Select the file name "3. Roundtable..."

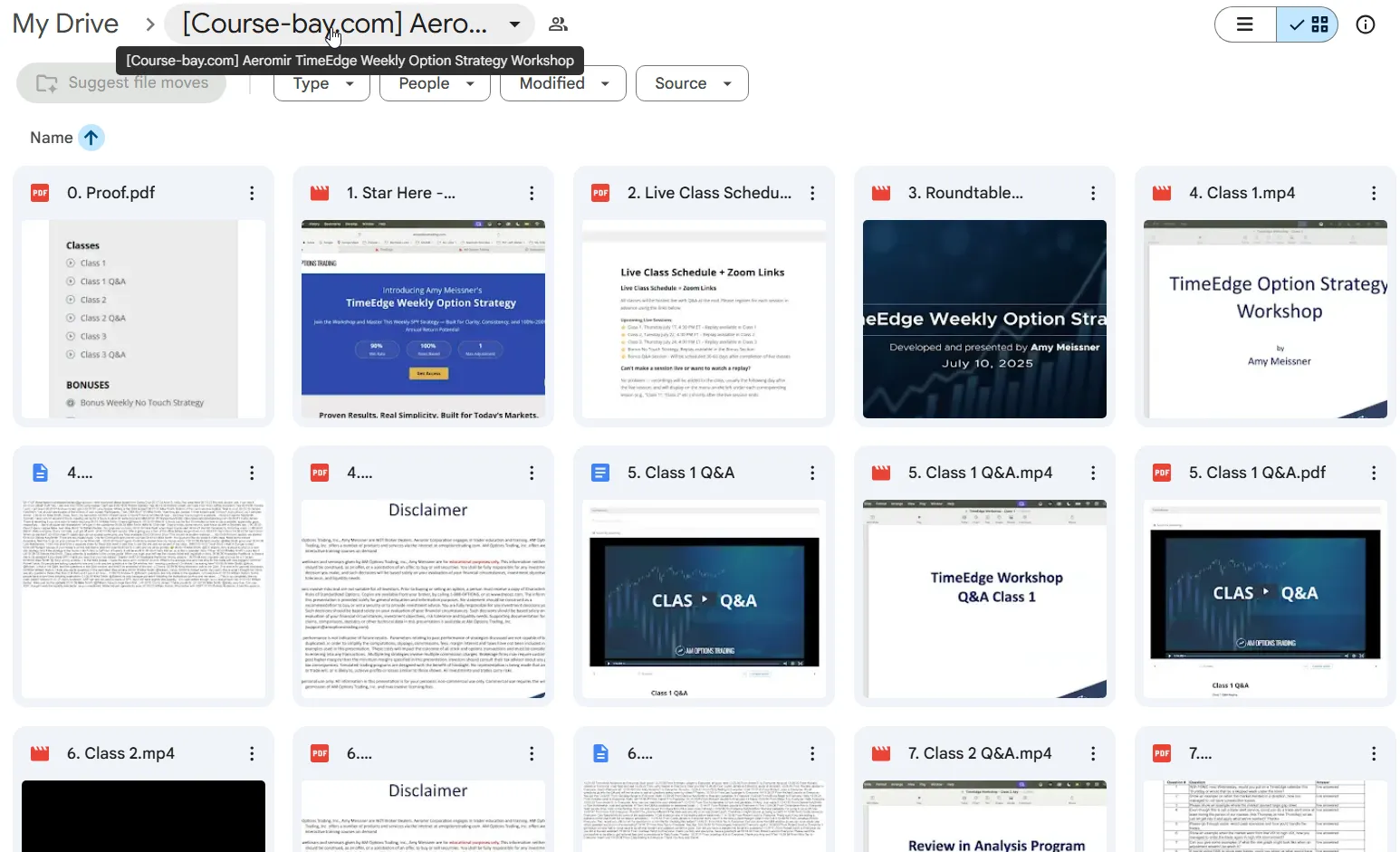965,193
